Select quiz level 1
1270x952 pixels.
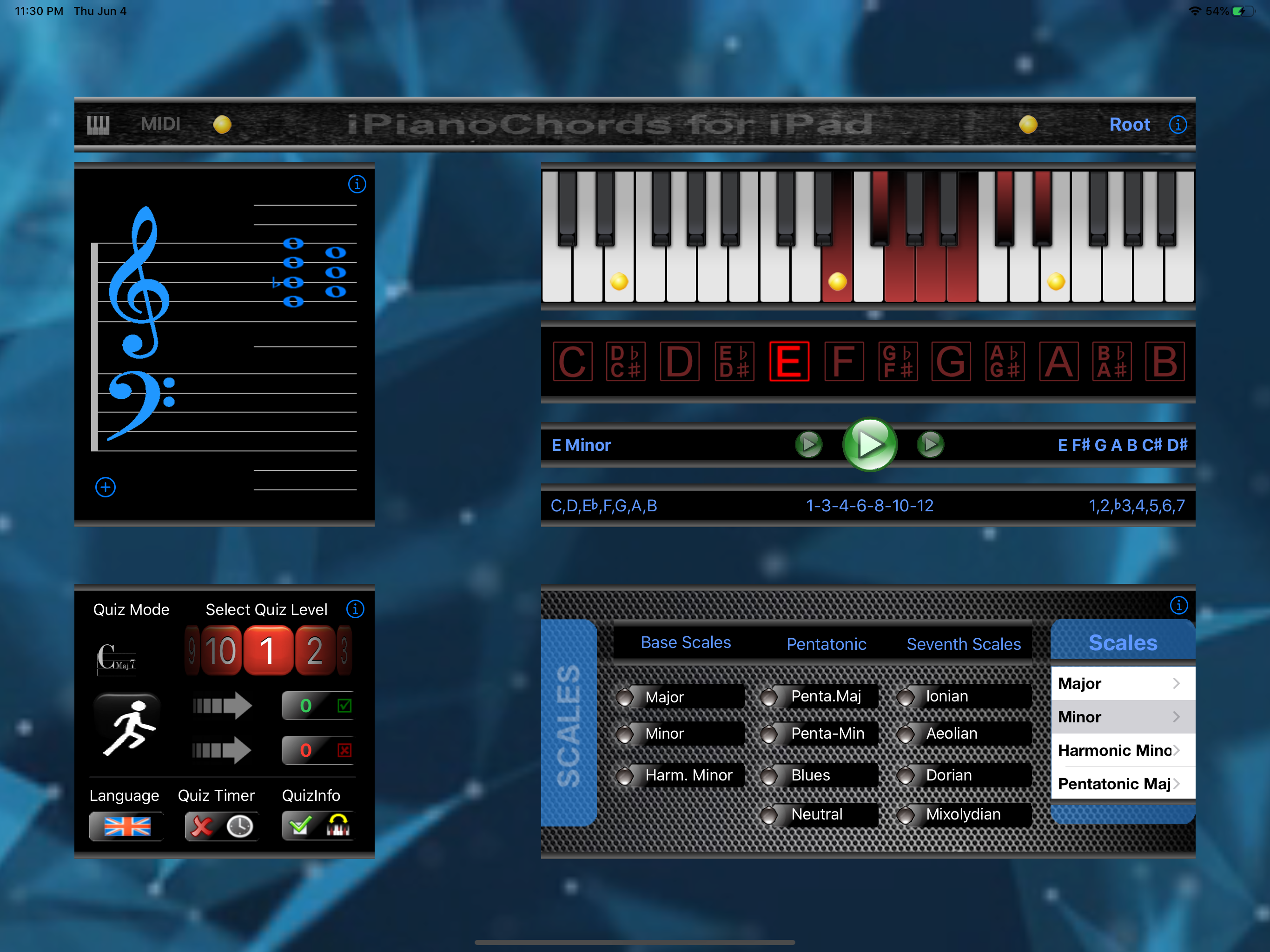click(x=268, y=651)
